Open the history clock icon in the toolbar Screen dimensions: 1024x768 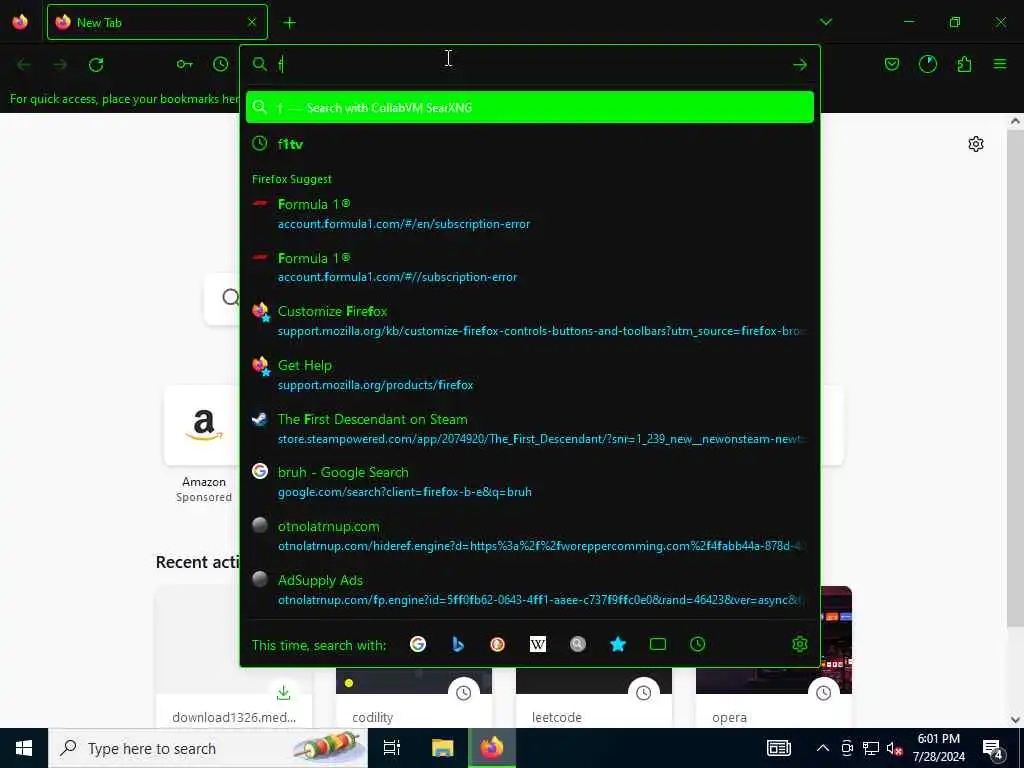coord(221,64)
